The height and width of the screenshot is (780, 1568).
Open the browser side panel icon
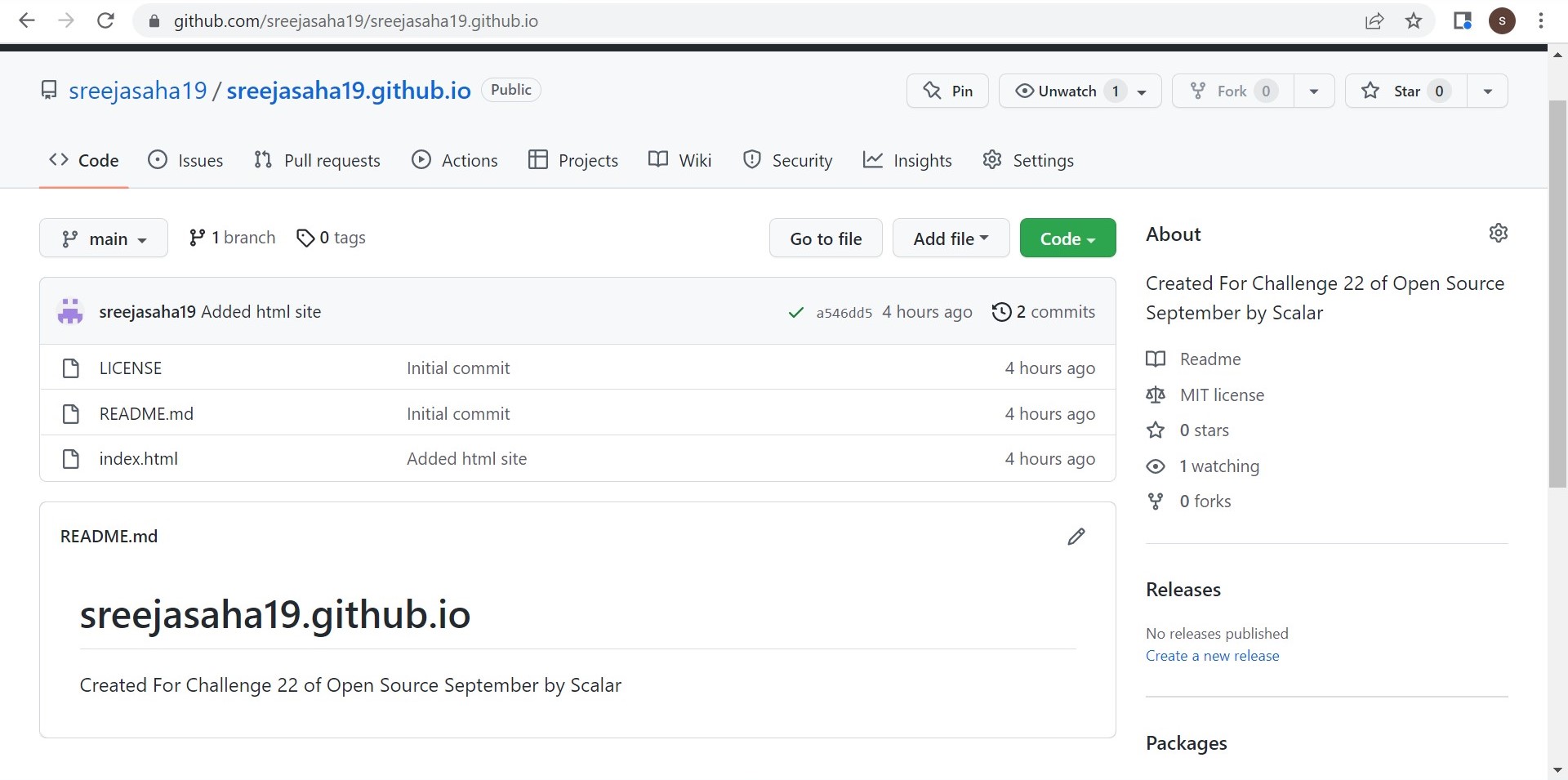point(1462,21)
